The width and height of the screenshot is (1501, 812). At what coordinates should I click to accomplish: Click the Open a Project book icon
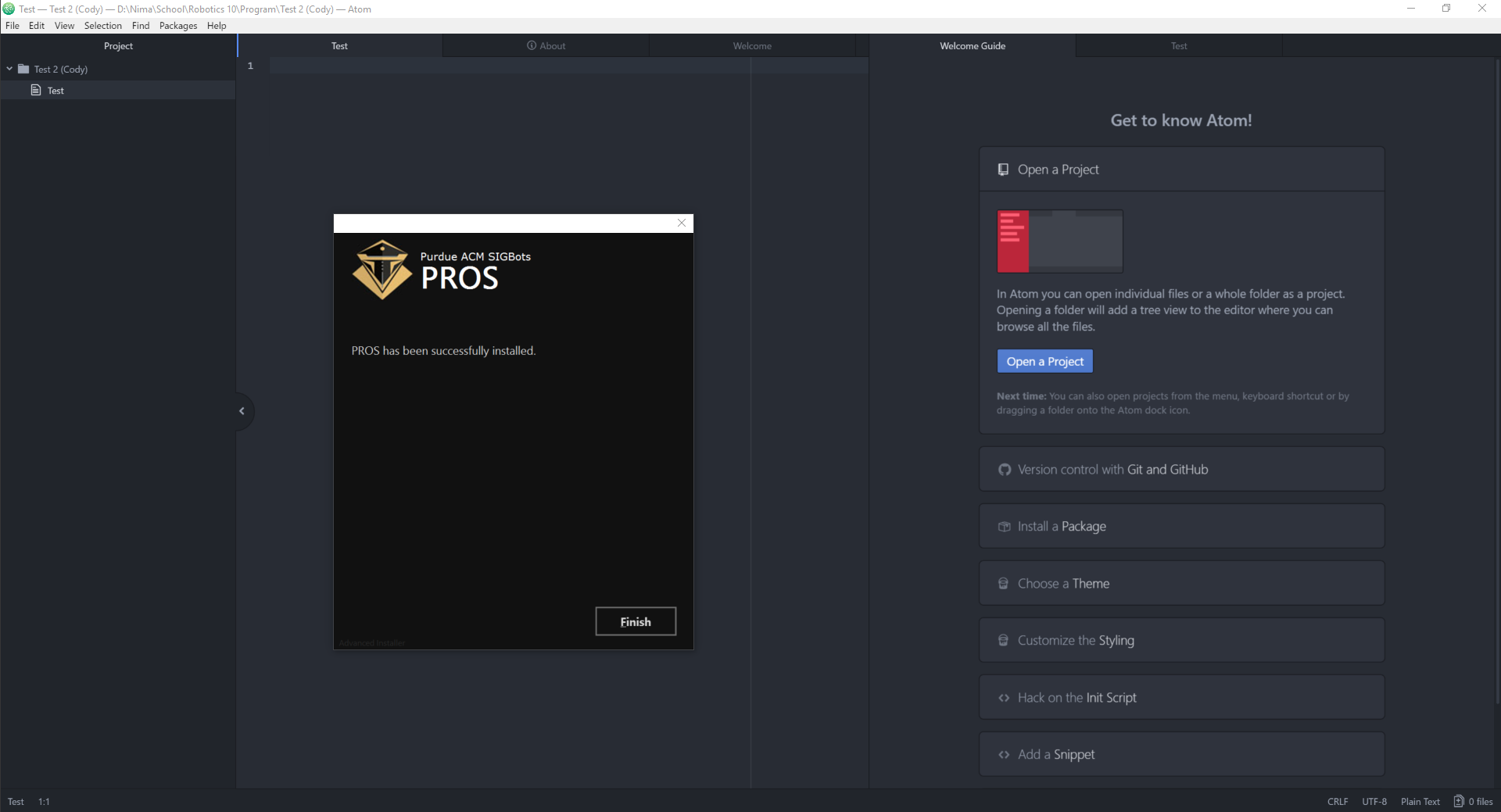coord(1003,169)
